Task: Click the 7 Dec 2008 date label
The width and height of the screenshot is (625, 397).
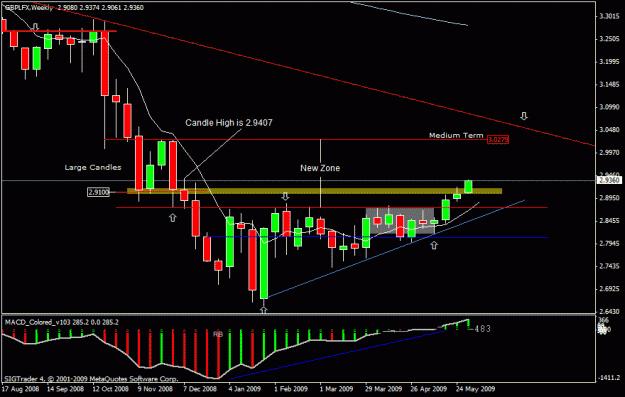Action: coord(200,389)
